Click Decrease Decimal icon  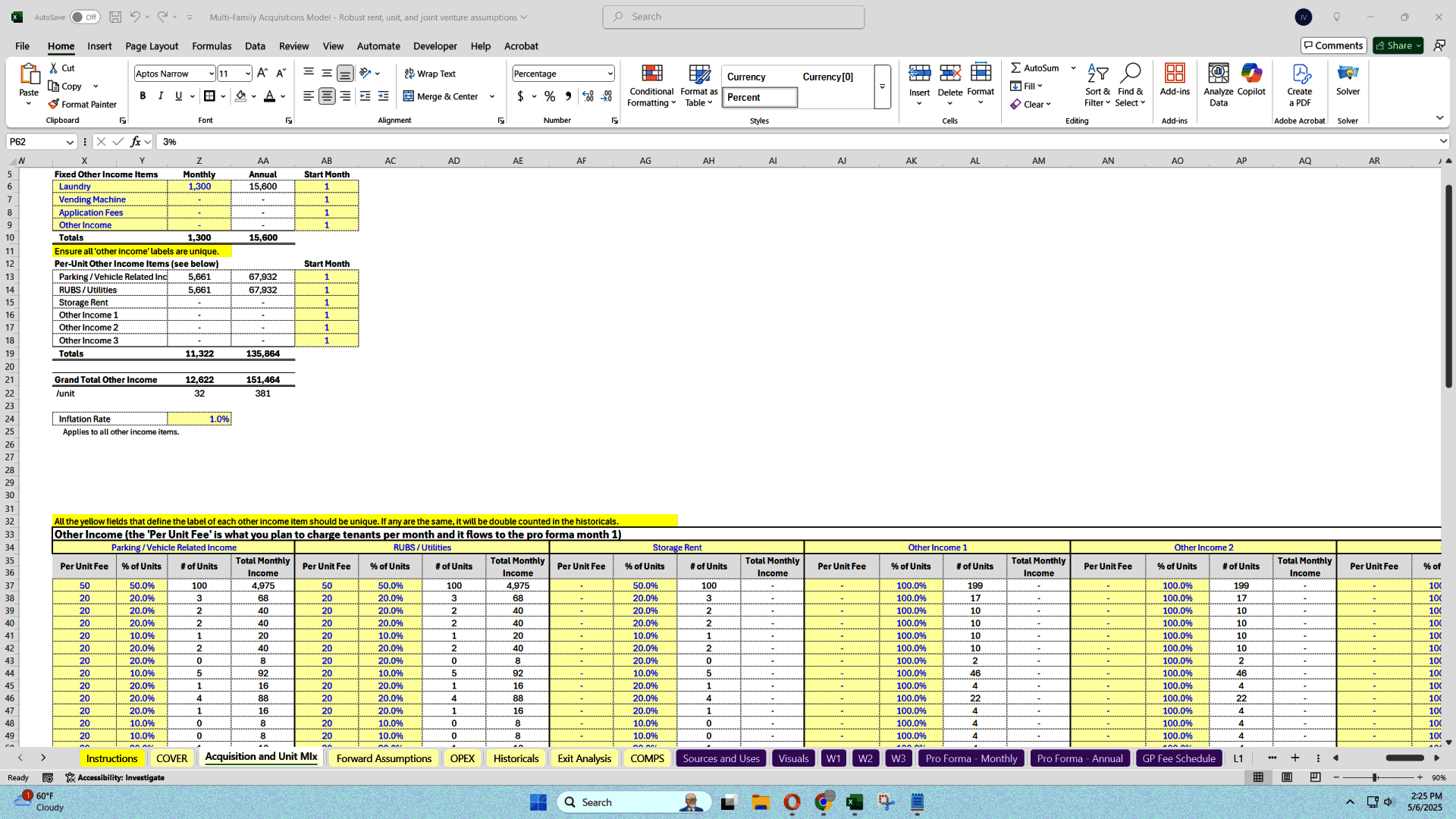[606, 96]
